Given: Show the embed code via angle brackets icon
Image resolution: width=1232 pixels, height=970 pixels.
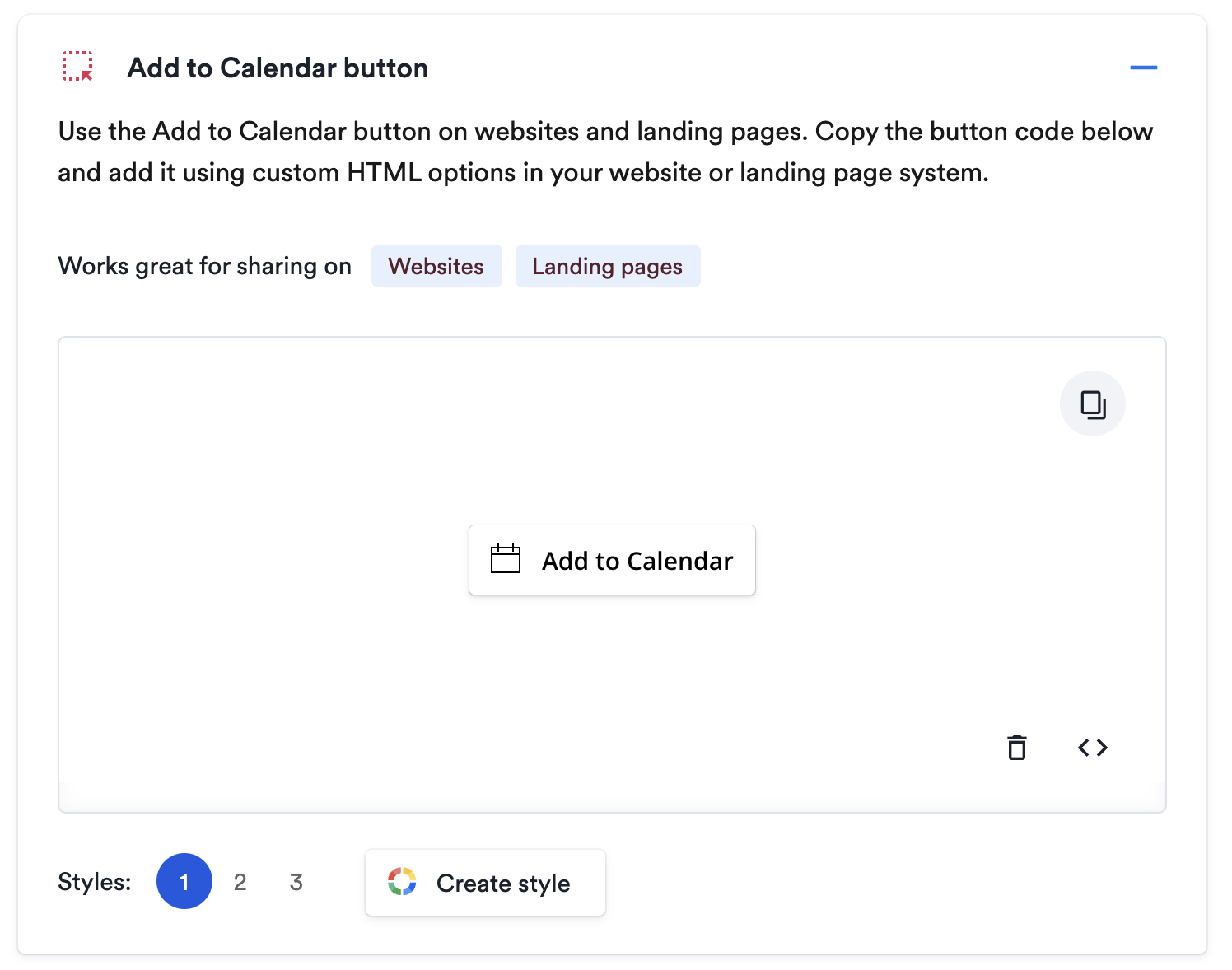Looking at the screenshot, I should coord(1093,748).
